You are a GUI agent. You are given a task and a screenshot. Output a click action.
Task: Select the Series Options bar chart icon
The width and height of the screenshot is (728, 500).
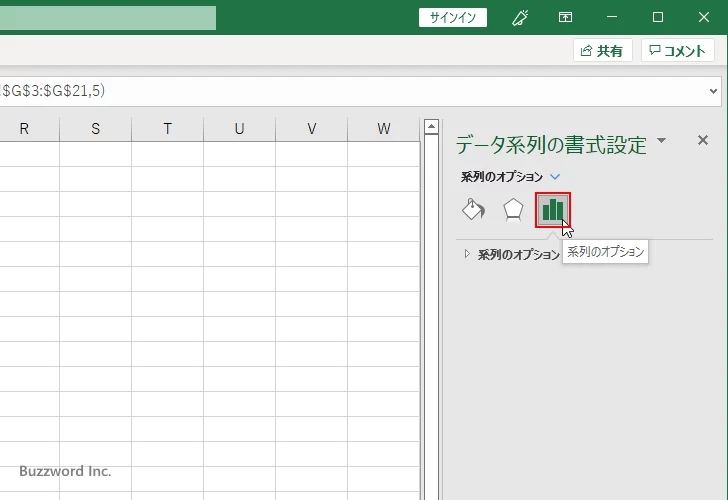(552, 210)
